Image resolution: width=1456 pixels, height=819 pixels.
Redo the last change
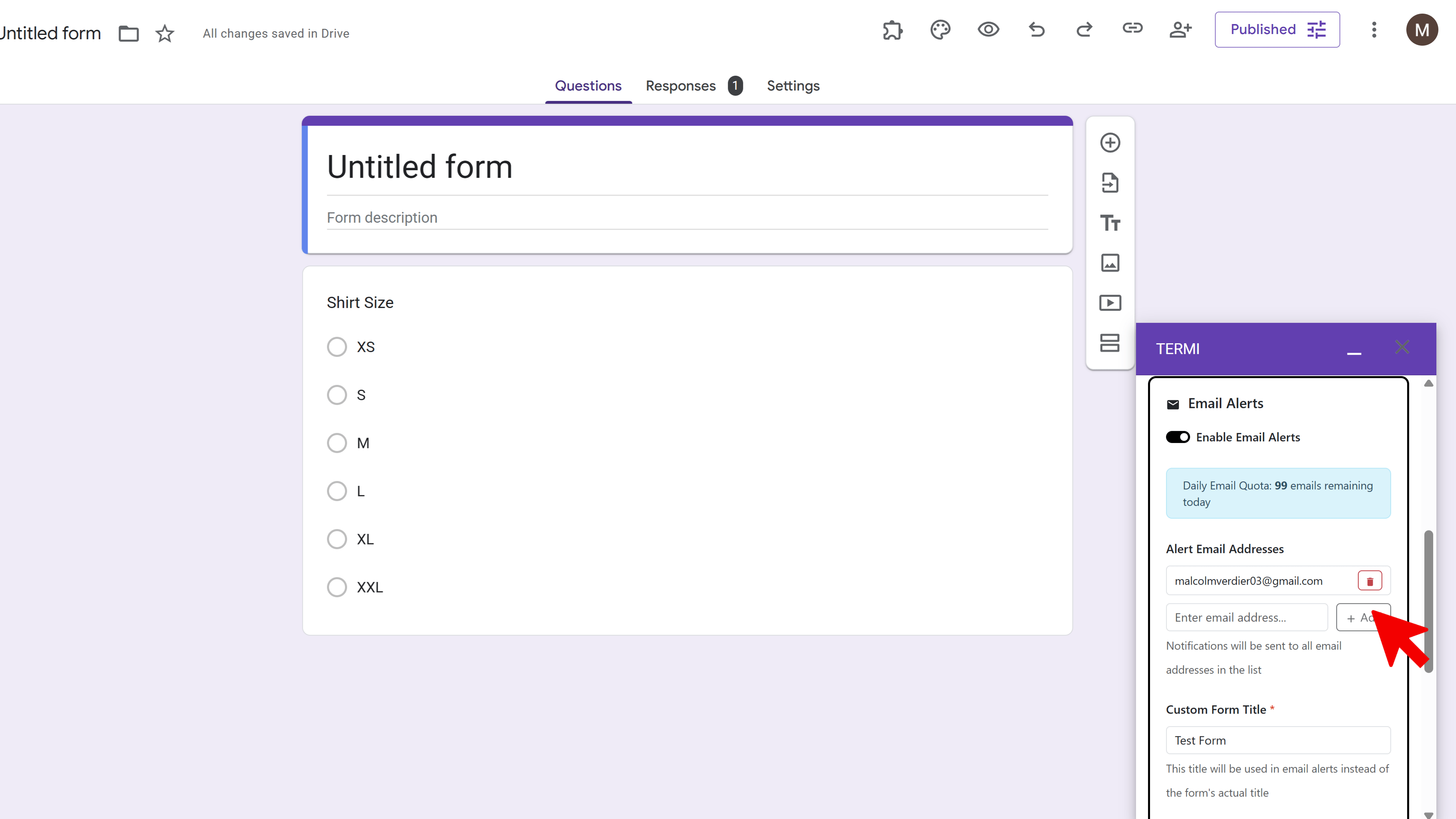(x=1084, y=30)
